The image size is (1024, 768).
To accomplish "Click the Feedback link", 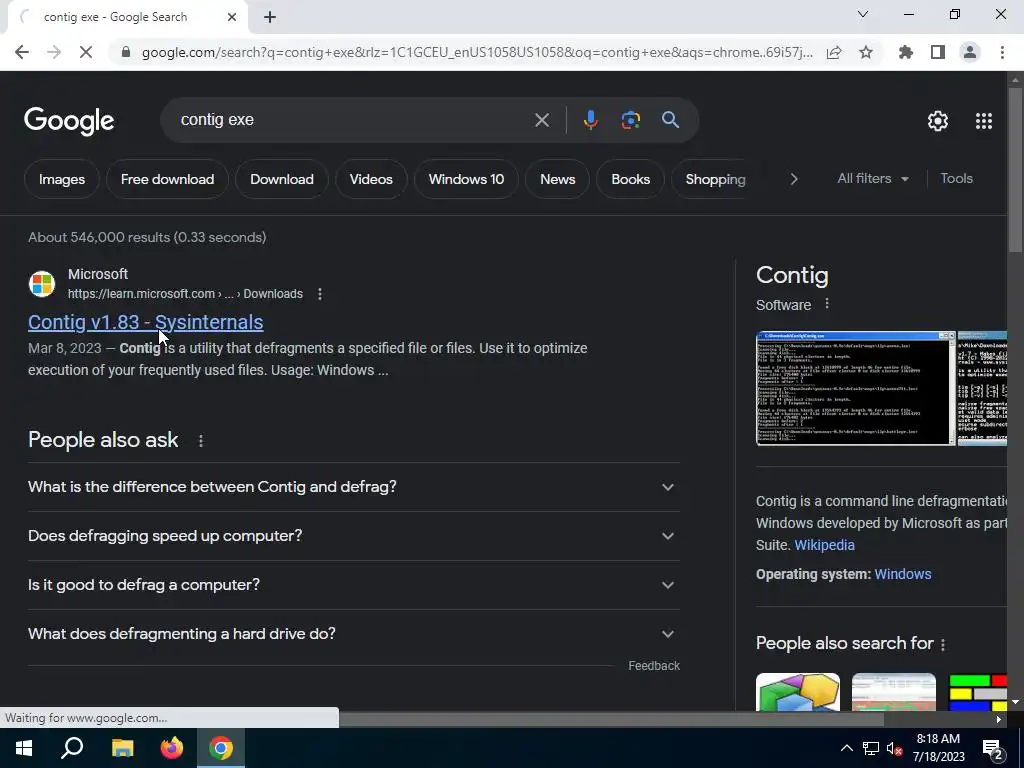I will (x=654, y=665).
